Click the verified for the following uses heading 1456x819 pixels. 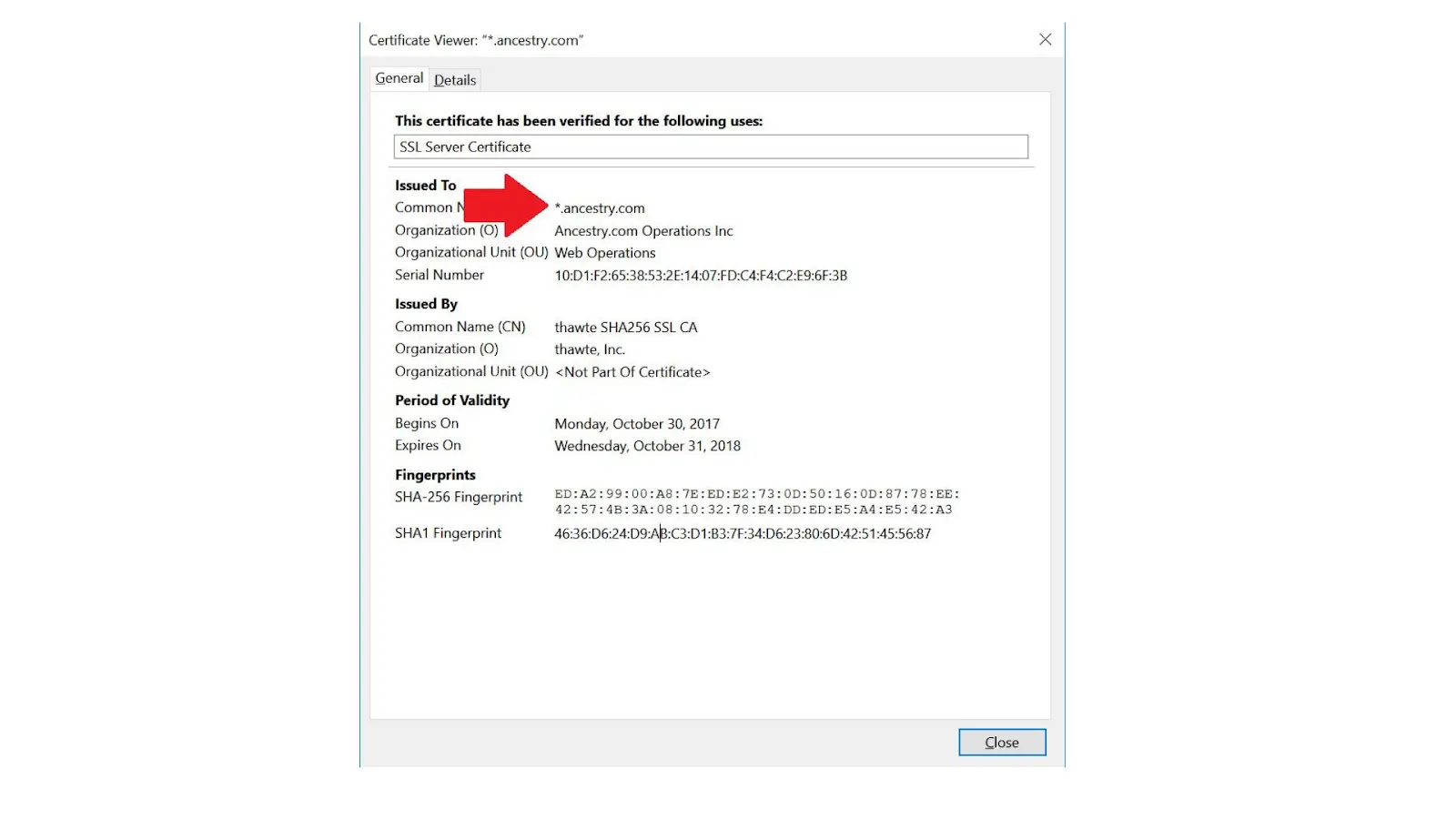579,121
